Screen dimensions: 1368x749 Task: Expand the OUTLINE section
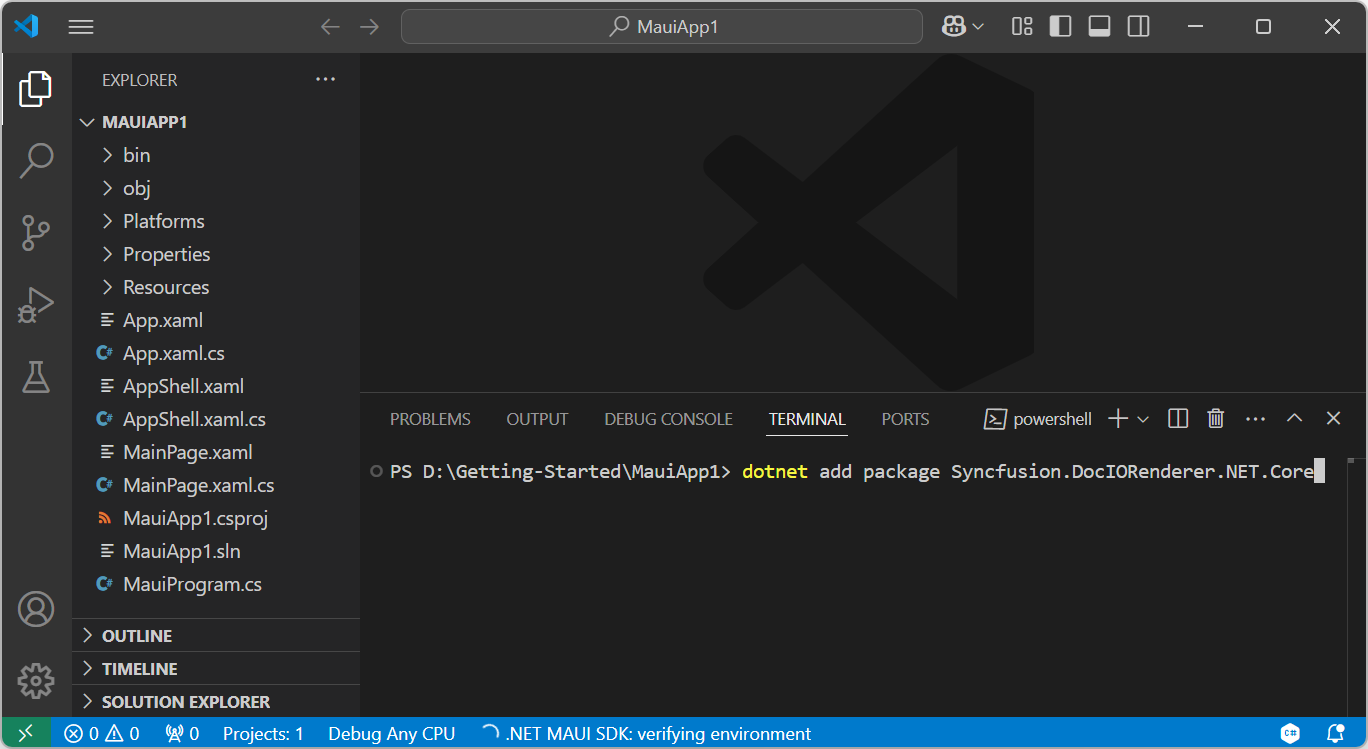[x=137, y=636]
